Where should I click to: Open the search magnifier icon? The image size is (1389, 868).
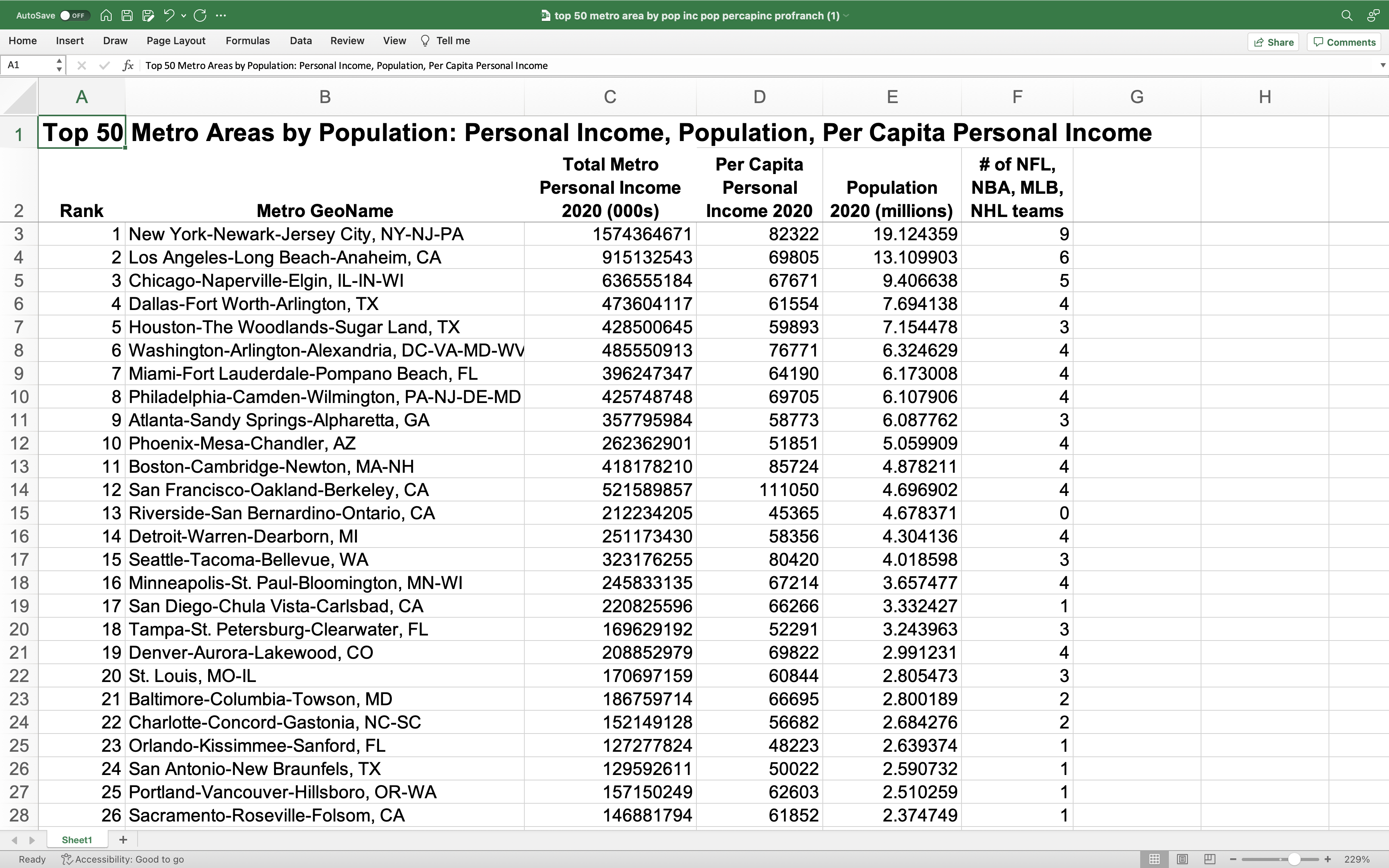[1346, 15]
